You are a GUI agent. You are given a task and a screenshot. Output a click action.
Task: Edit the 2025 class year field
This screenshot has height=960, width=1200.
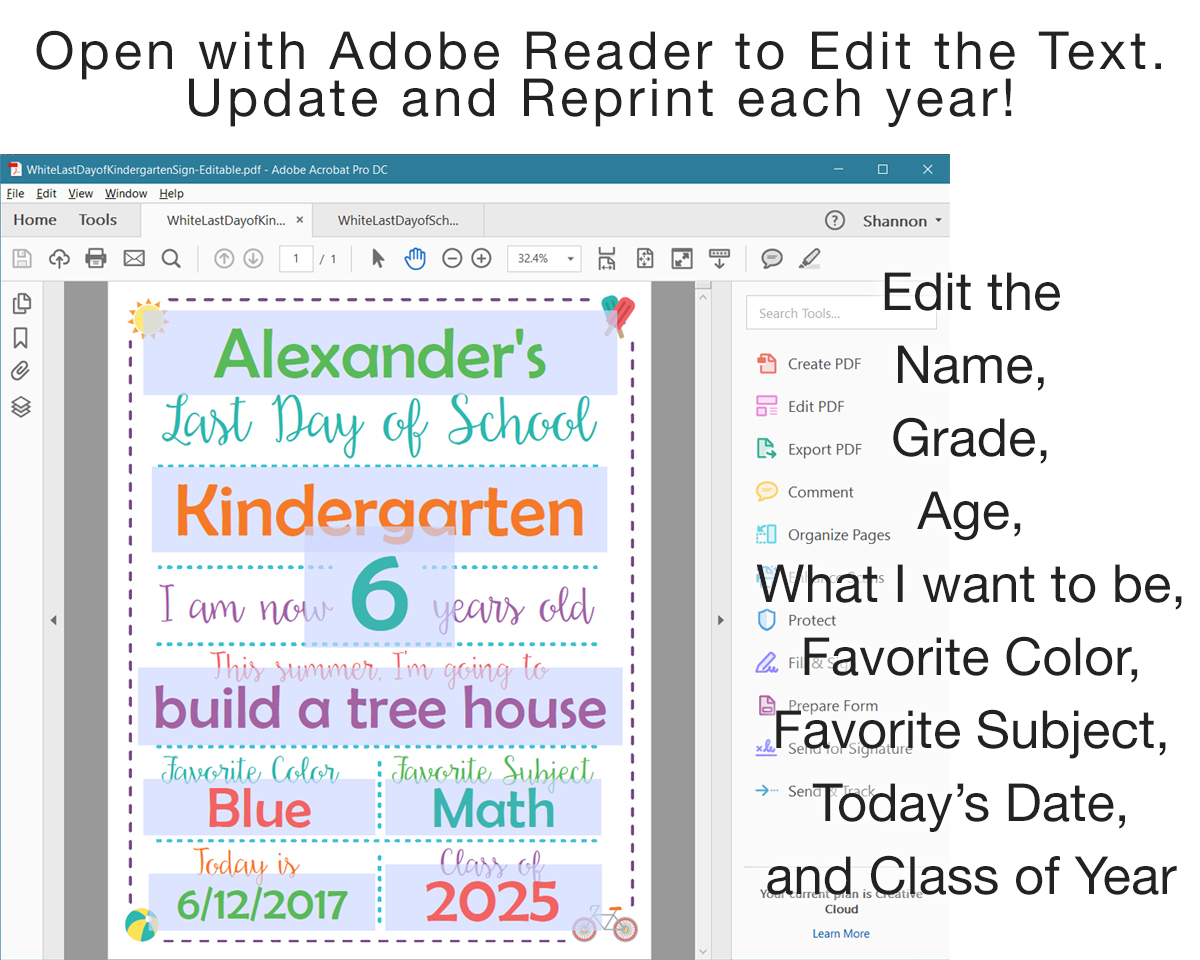tap(493, 897)
